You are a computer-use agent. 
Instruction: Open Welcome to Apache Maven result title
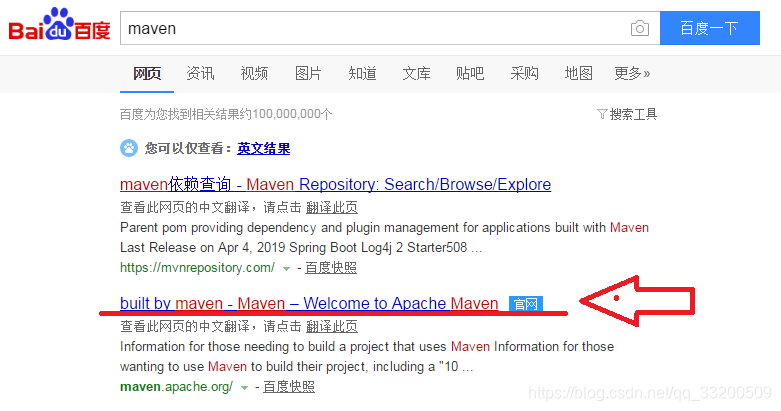pyautogui.click(x=309, y=303)
